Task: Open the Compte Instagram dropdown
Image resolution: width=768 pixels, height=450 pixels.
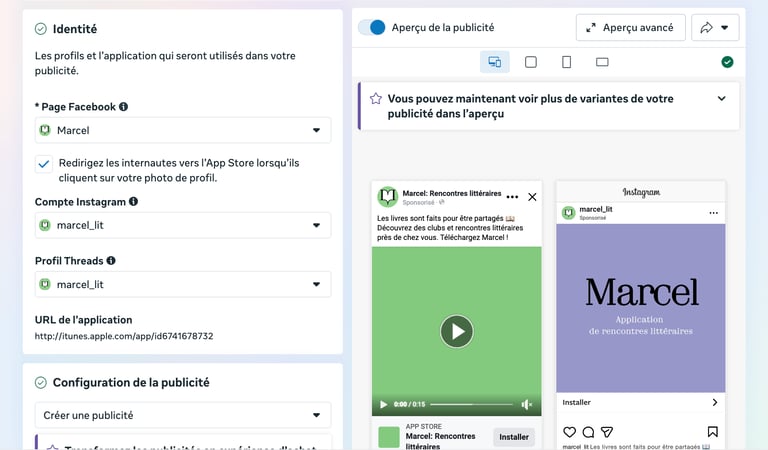Action: tap(183, 225)
